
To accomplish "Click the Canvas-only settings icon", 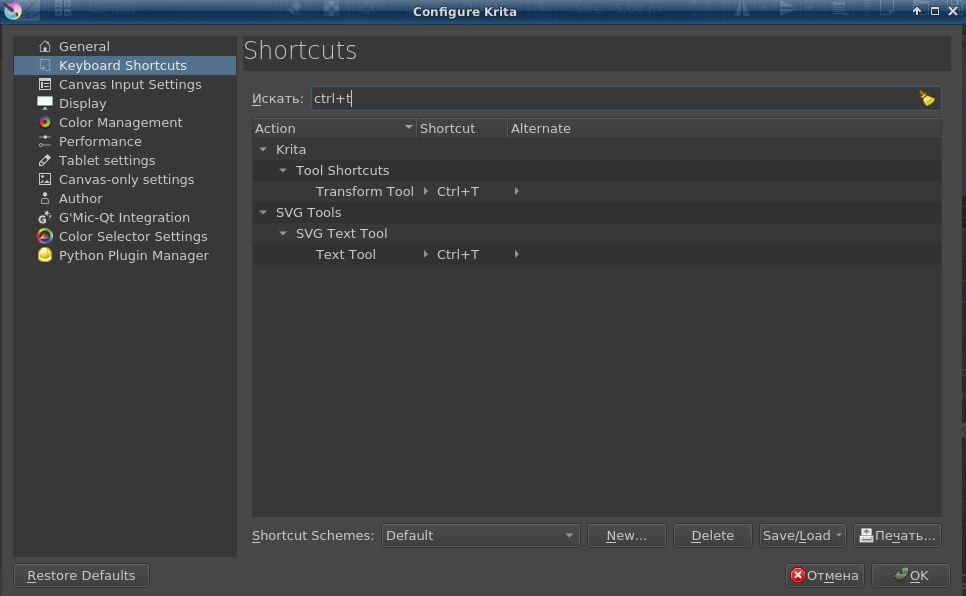I will (x=44, y=179).
